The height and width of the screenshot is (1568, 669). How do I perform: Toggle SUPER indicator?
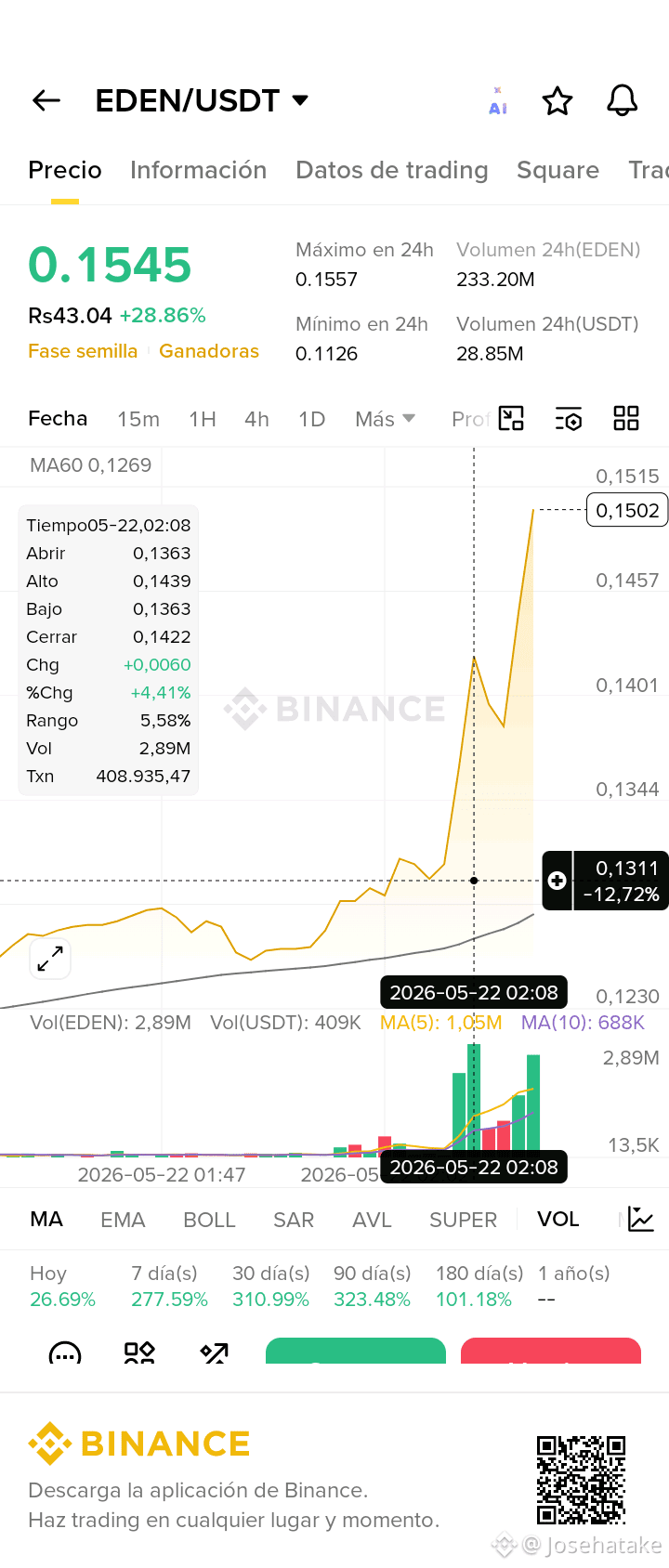pyautogui.click(x=463, y=1219)
